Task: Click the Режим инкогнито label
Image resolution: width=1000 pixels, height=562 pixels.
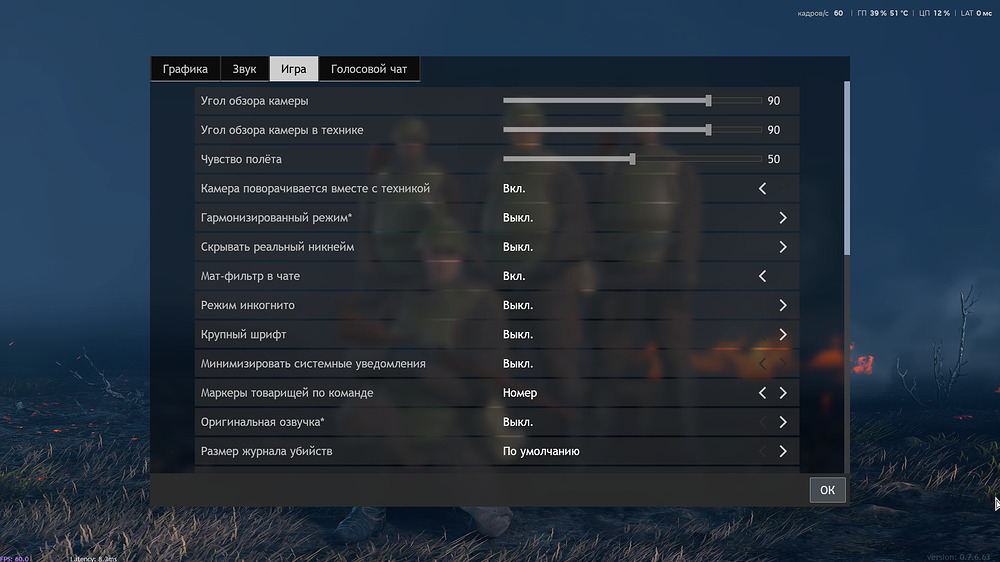Action: [247, 306]
